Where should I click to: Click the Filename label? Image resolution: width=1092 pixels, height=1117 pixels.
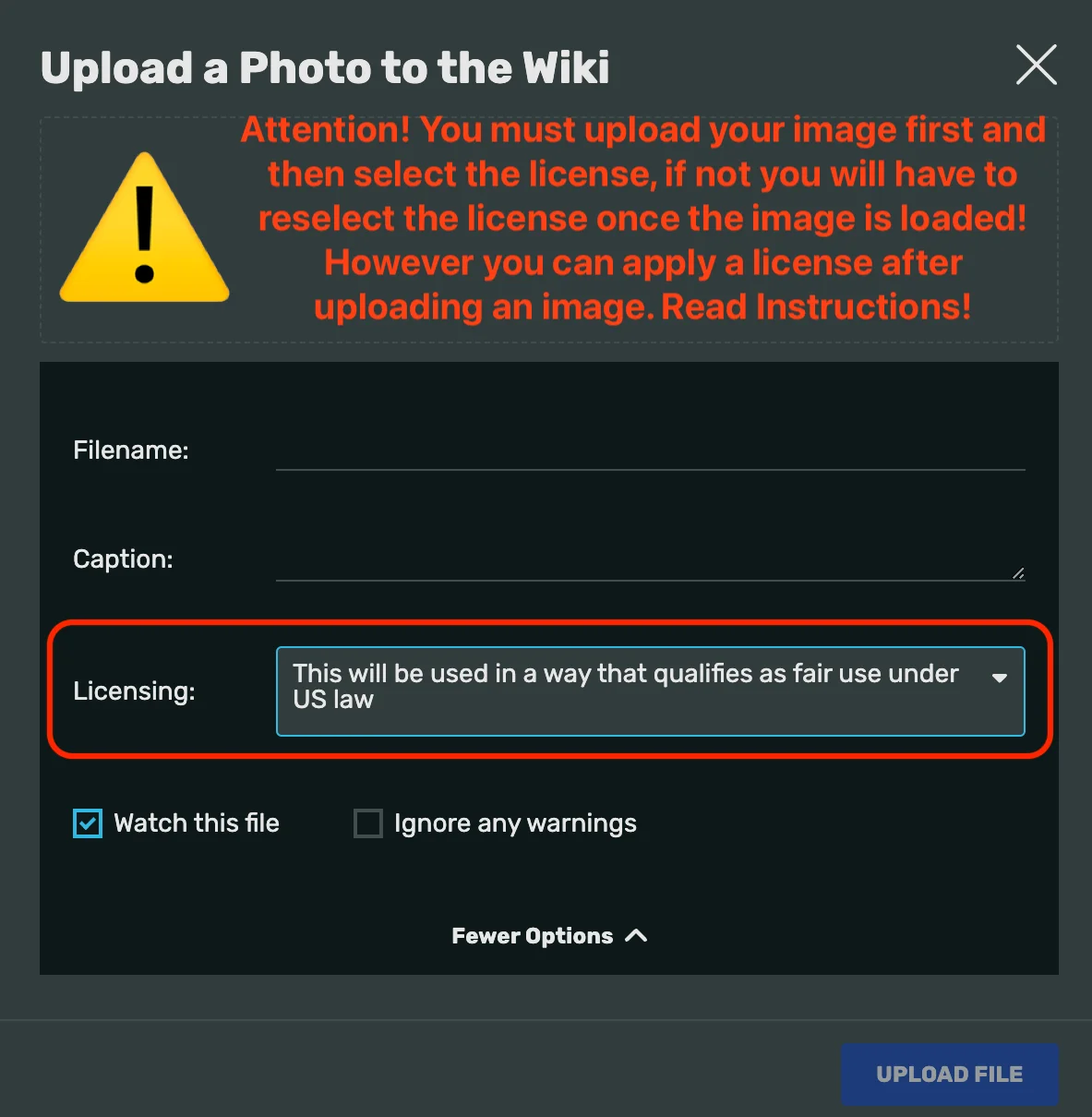(x=131, y=450)
